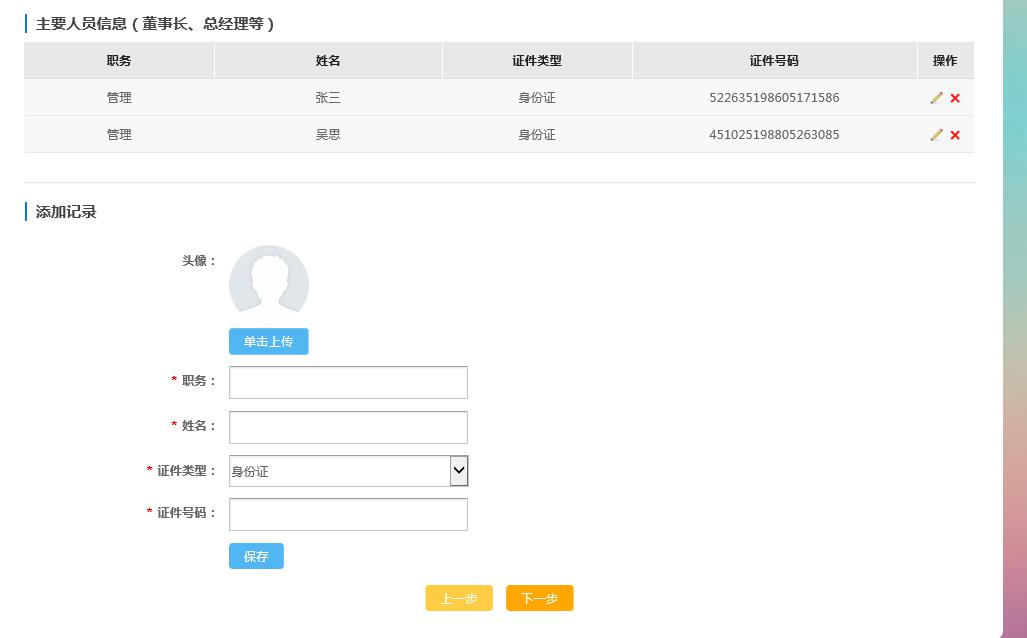Focus the 姓名 input field
This screenshot has width=1027, height=638.
coord(348,427)
